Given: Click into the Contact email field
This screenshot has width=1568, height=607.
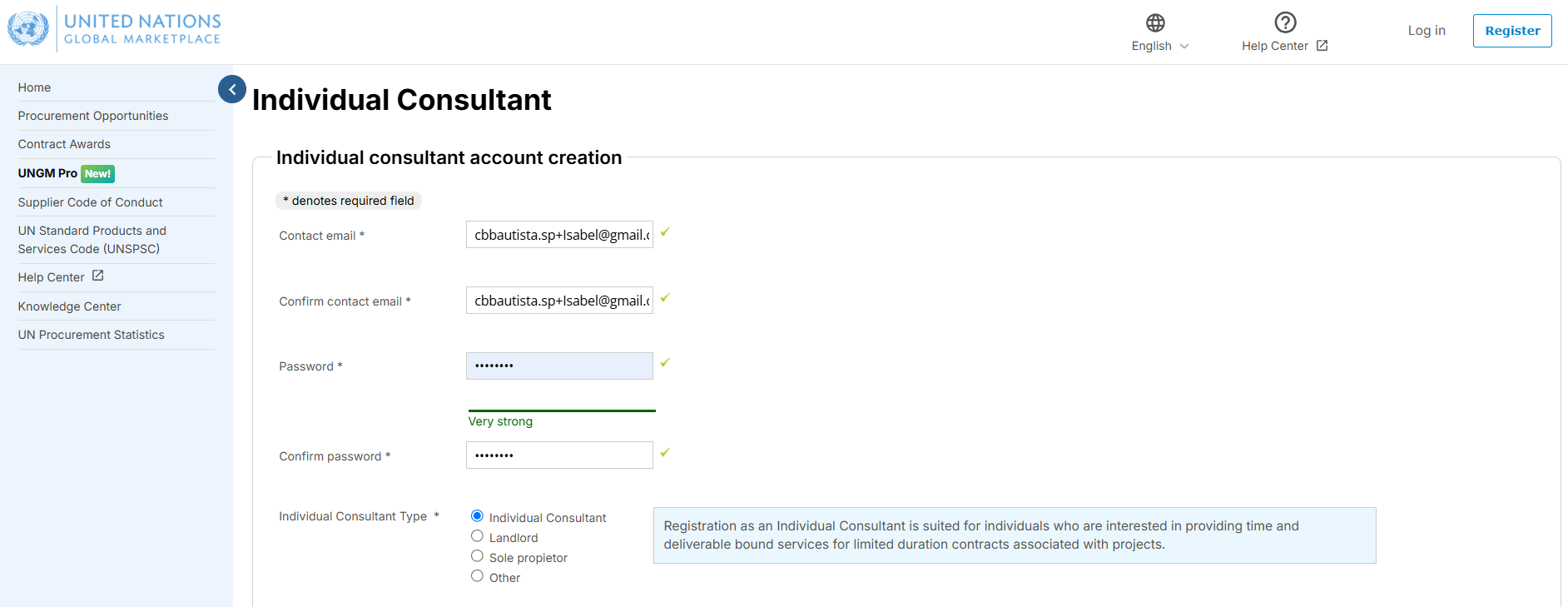Looking at the screenshot, I should [559, 235].
